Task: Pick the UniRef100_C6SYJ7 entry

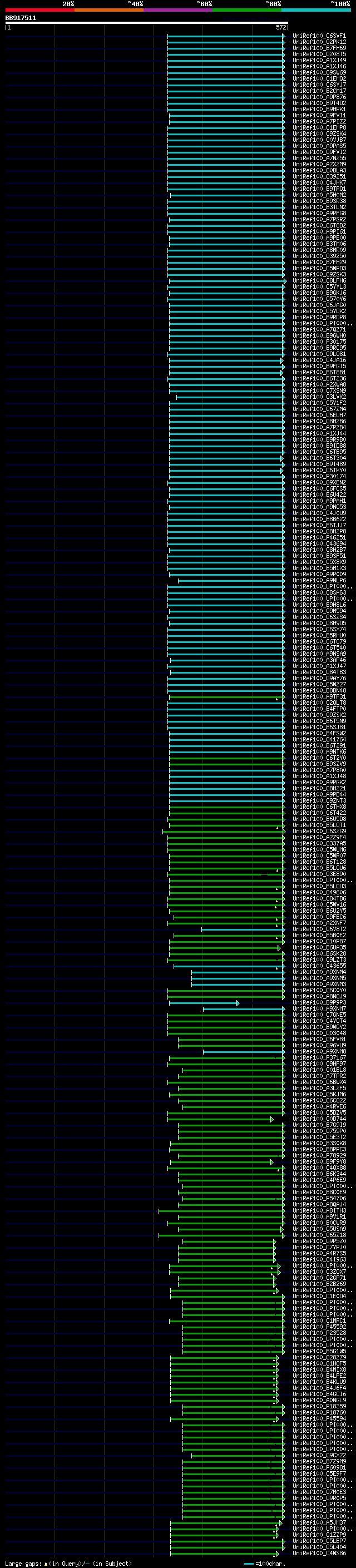Action: (319, 85)
